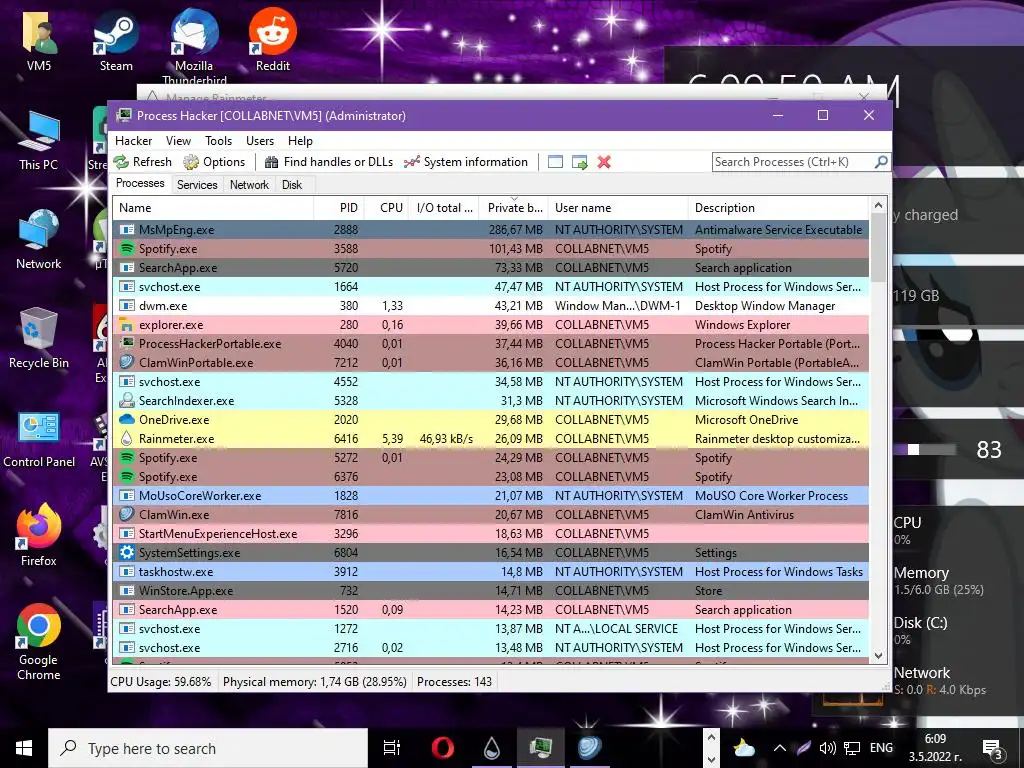Screen dimensions: 1024x768
Task: Select MoUsoCoreWorker.exe process
Action: pos(491,496)
